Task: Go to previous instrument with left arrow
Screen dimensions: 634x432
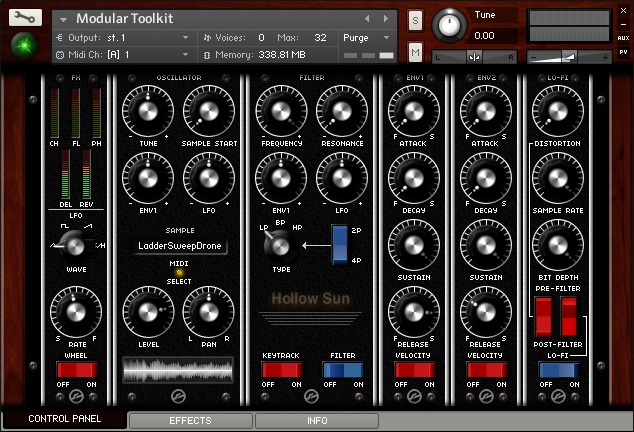Action: pos(367,18)
